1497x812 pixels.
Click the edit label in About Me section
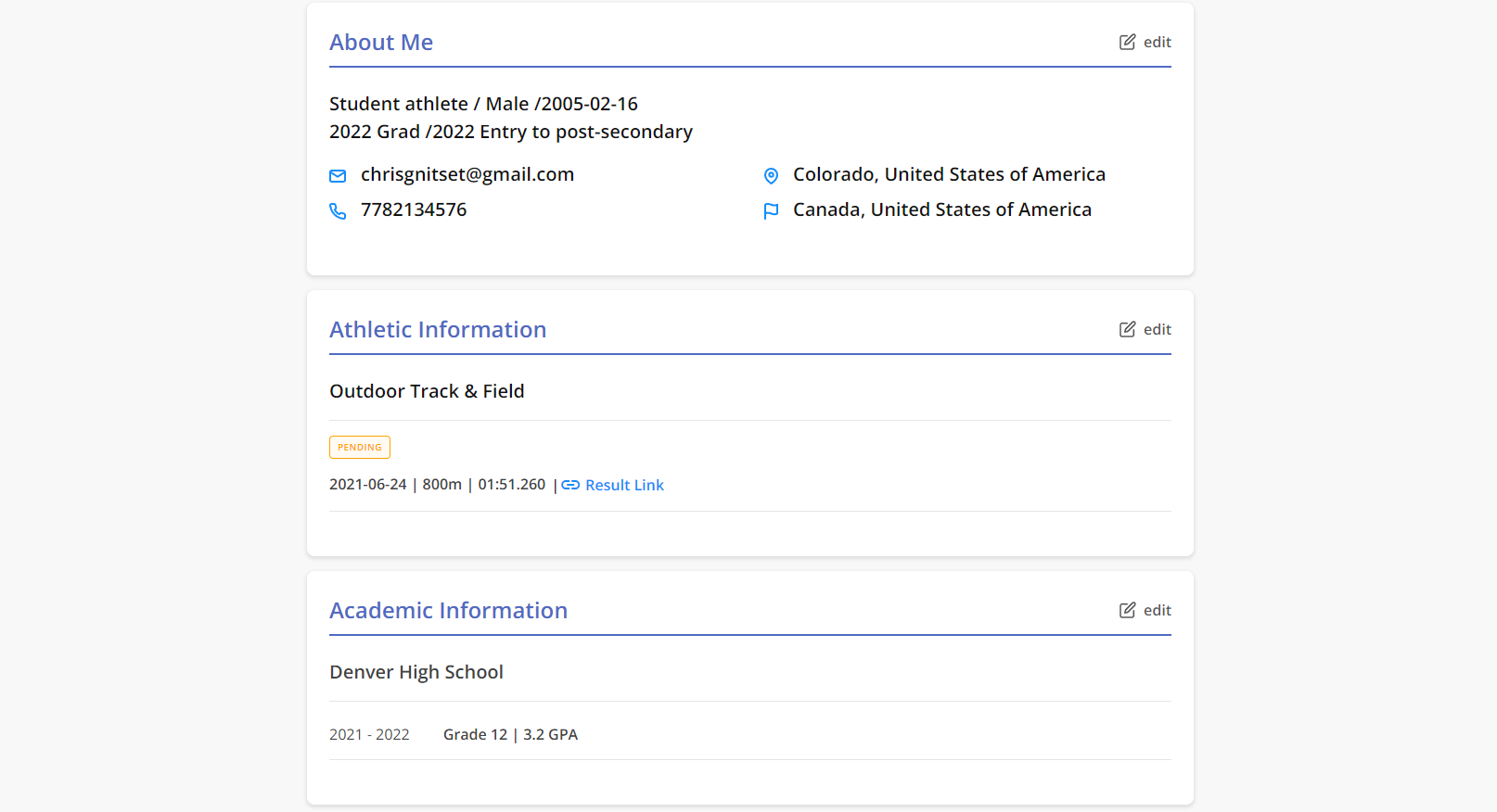click(1157, 42)
